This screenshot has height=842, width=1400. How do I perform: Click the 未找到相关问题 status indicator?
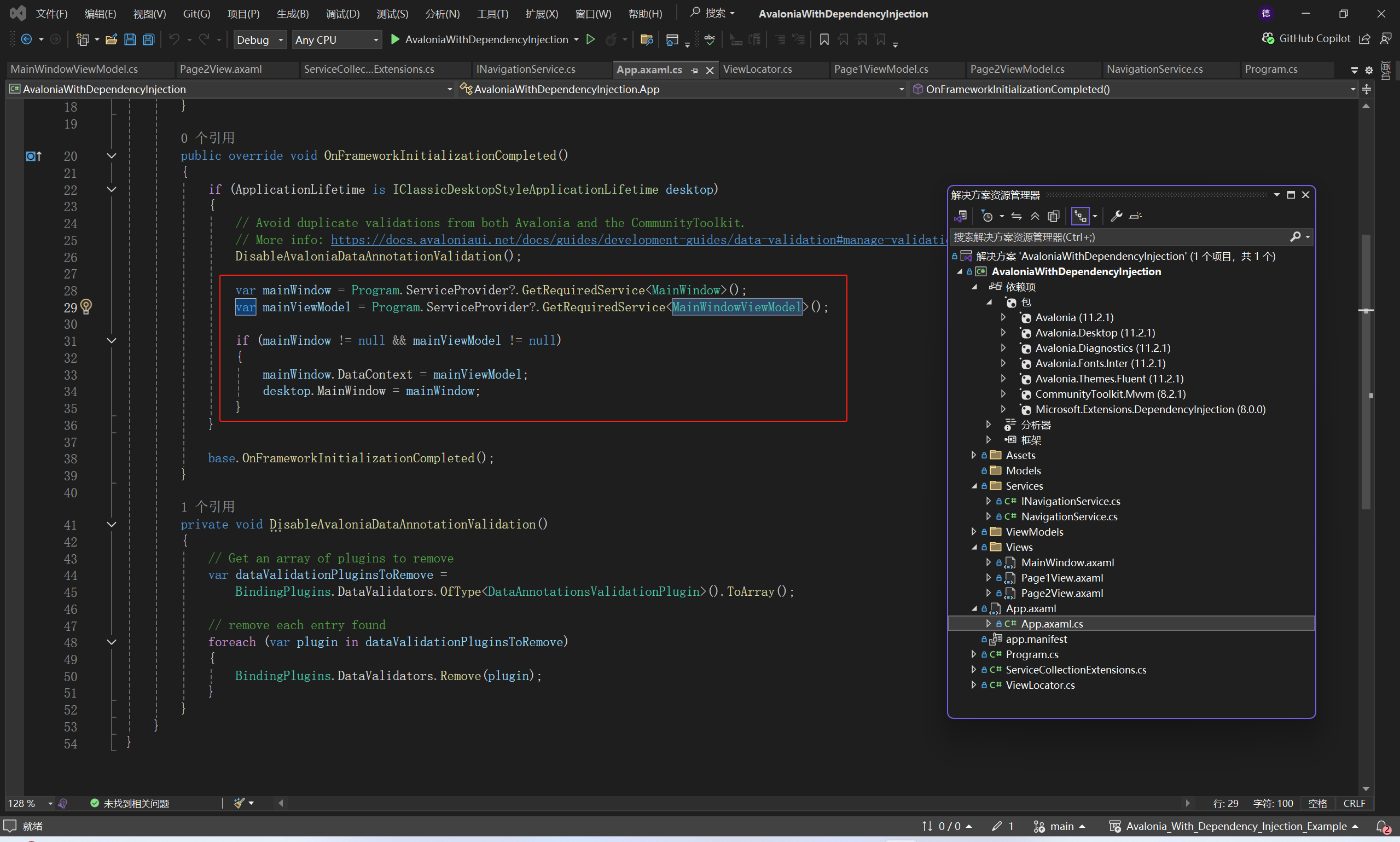pos(130,803)
